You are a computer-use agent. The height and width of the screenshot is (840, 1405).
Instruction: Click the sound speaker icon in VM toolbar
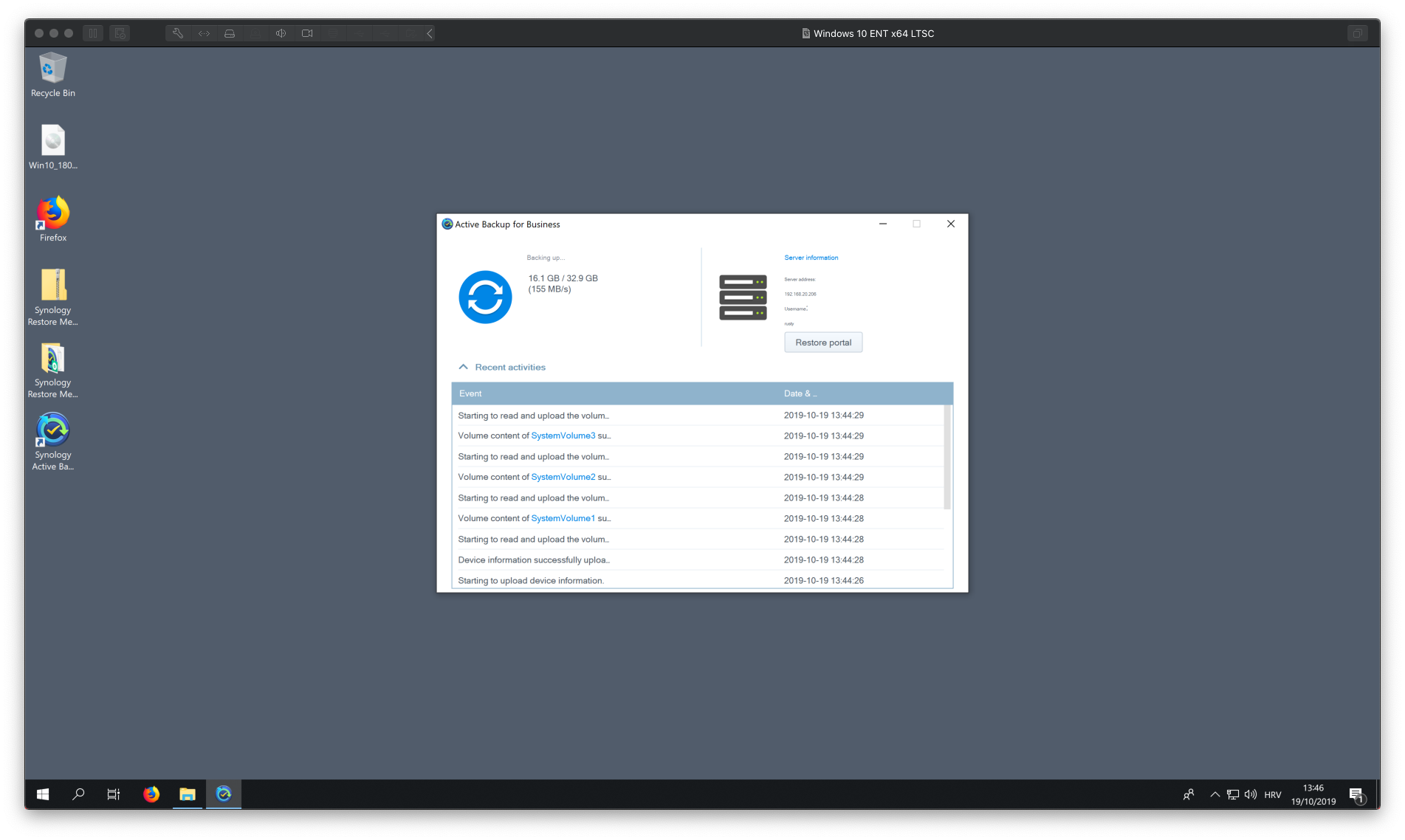click(x=281, y=33)
